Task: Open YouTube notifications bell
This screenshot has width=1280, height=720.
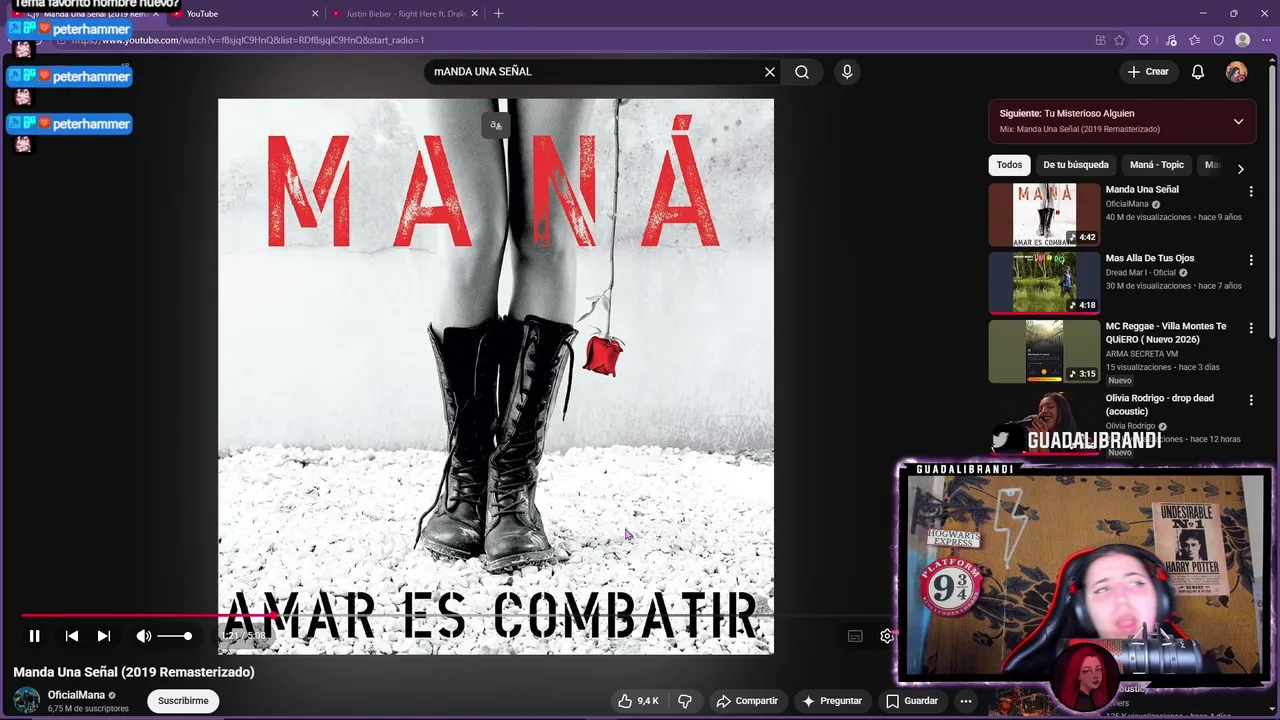Action: [1198, 72]
